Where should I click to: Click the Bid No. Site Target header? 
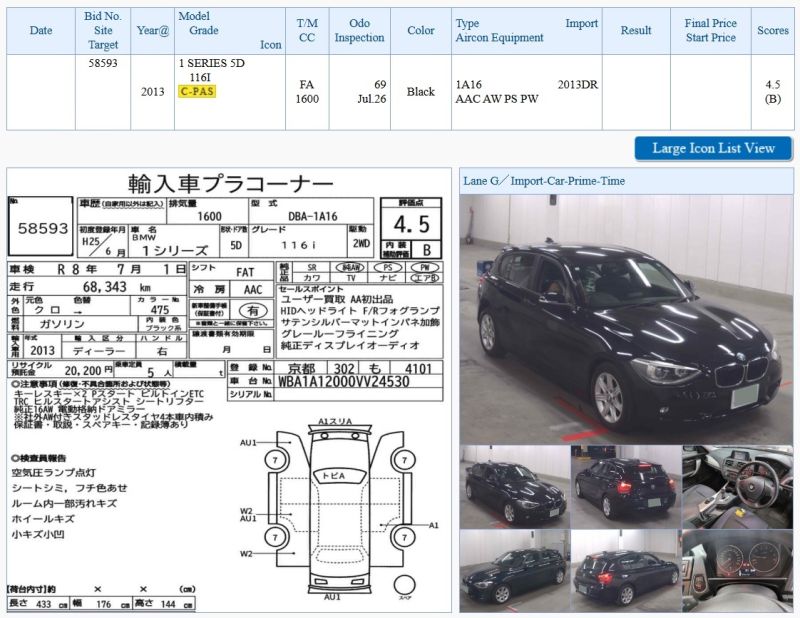pyautogui.click(x=103, y=30)
